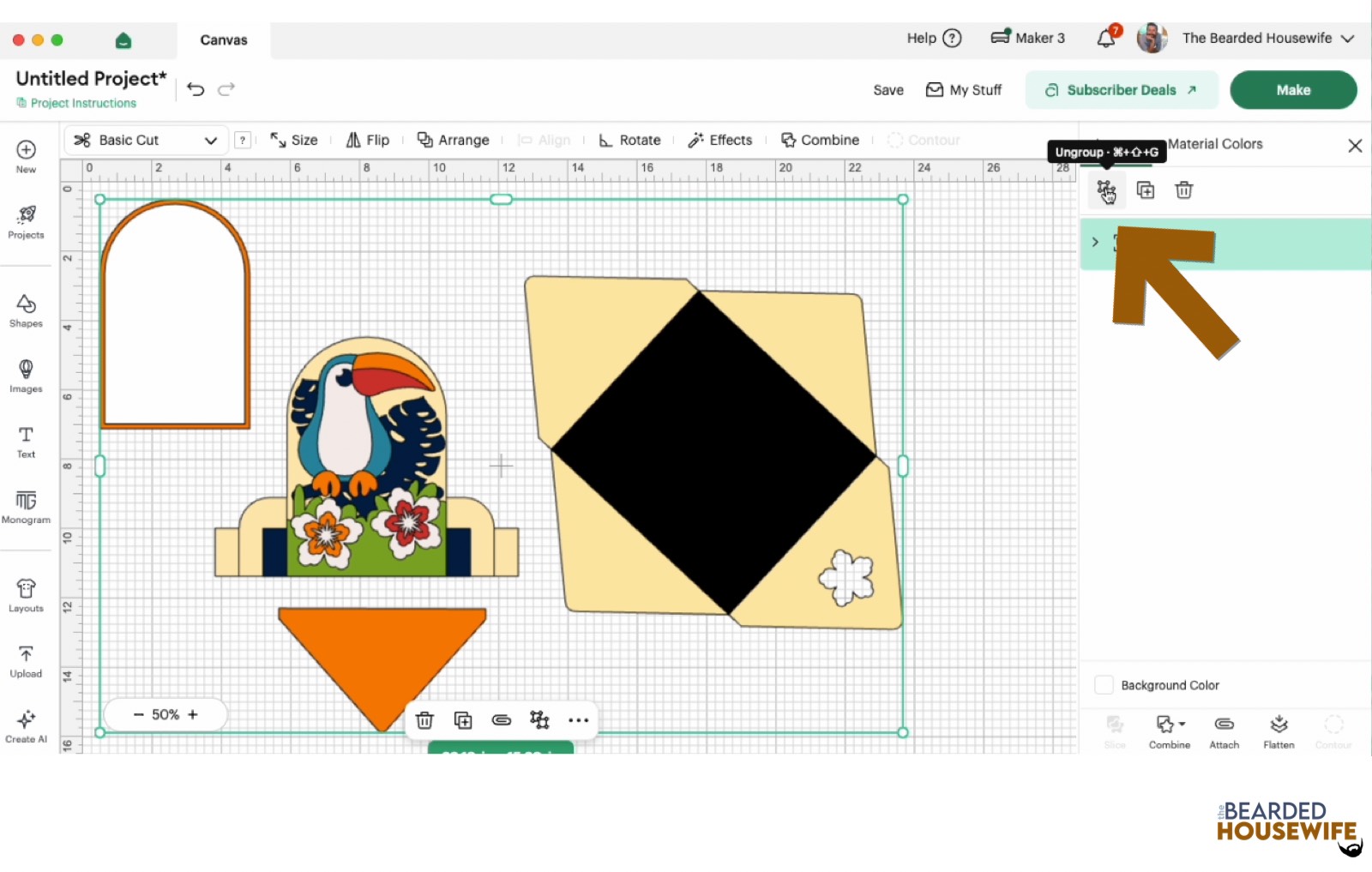Select the Text tool
This screenshot has width=1372, height=872.
pos(26,442)
